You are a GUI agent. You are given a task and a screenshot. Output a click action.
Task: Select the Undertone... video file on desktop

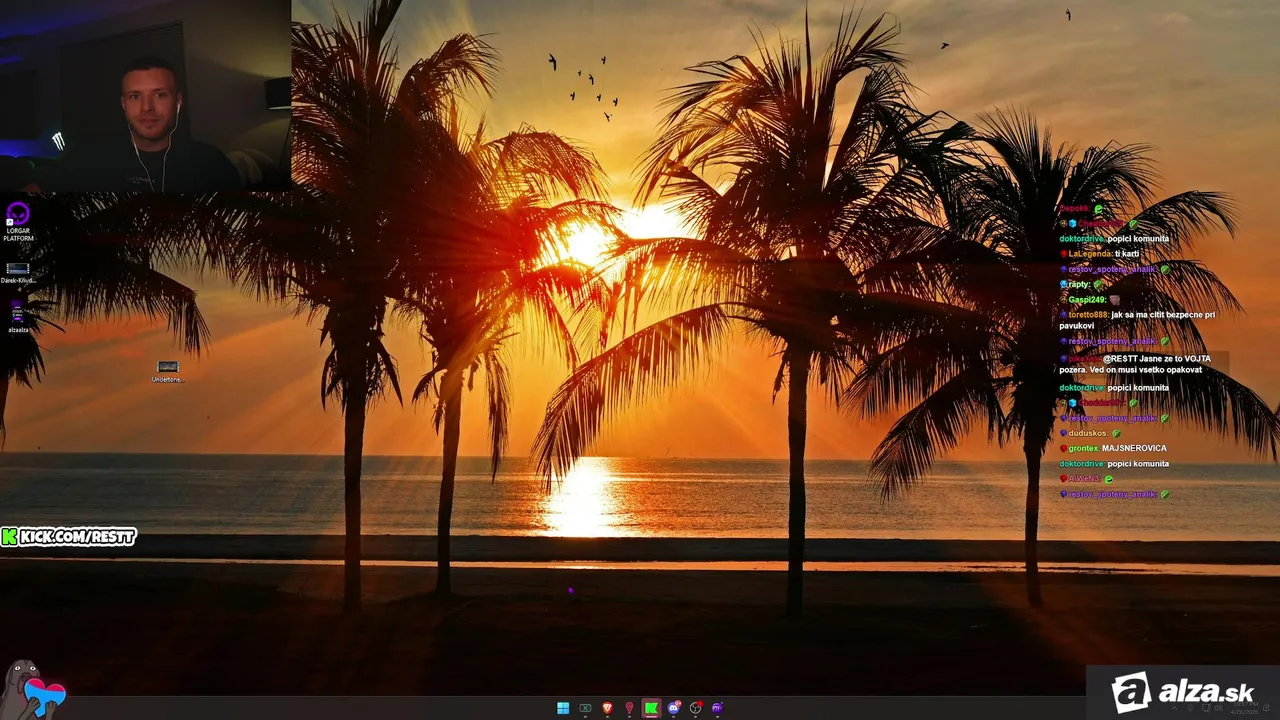point(168,371)
